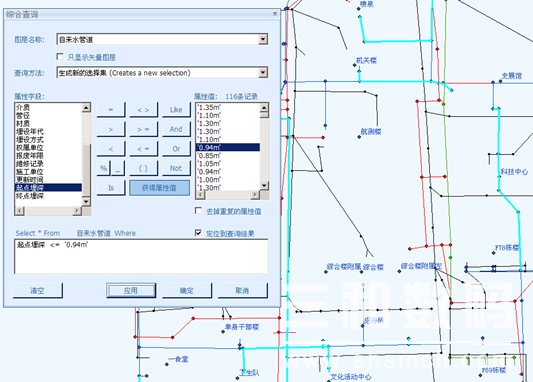Screen dimensions: 533x382
Task: Click the percent wildcard button
Action: pyautogui.click(x=103, y=168)
